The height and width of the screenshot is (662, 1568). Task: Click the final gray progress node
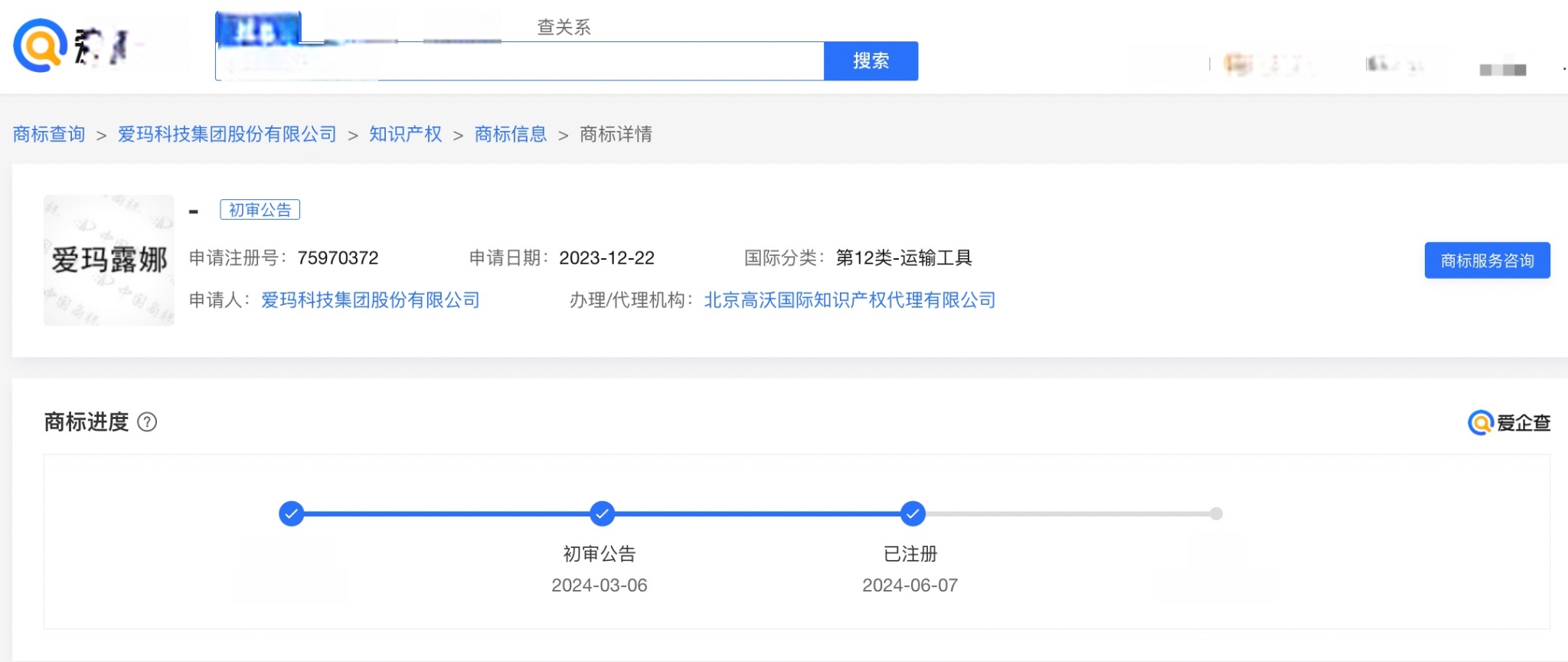click(x=1217, y=513)
